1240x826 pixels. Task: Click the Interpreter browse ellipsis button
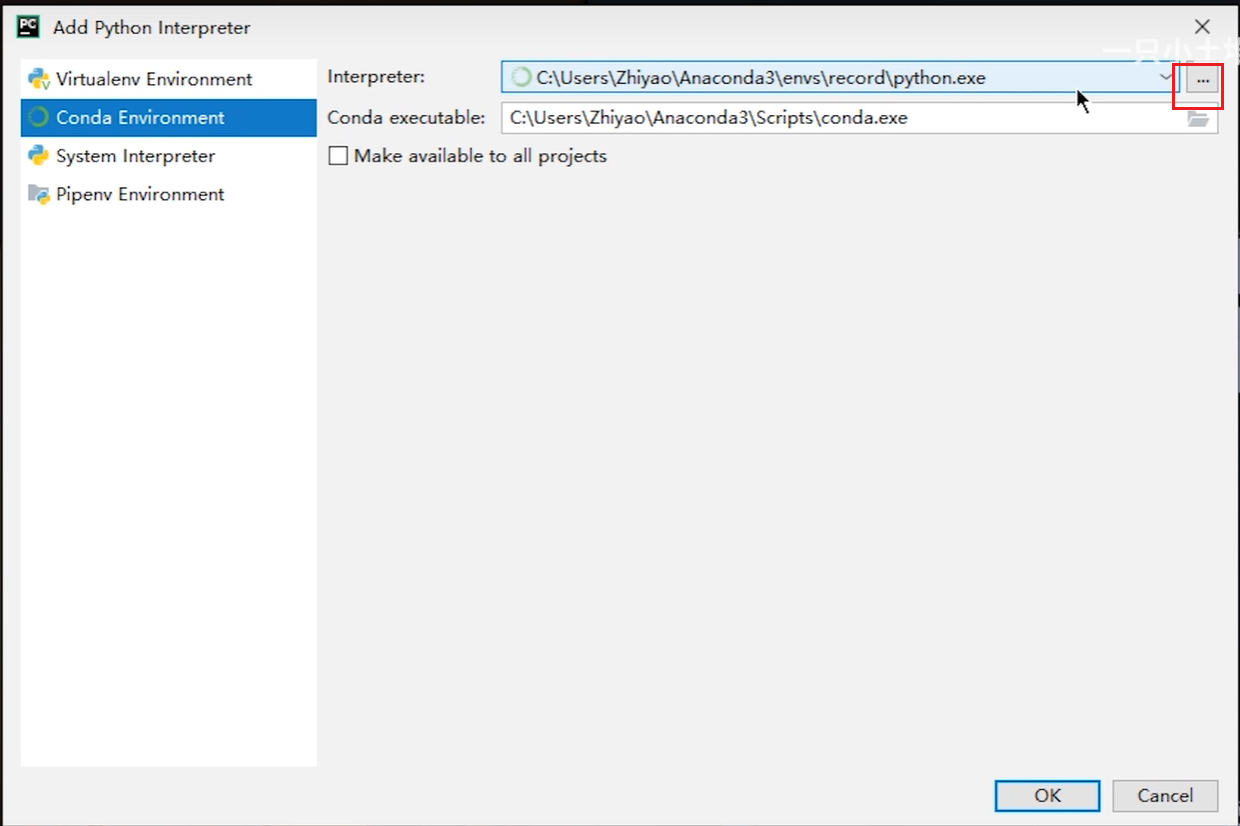click(1202, 78)
